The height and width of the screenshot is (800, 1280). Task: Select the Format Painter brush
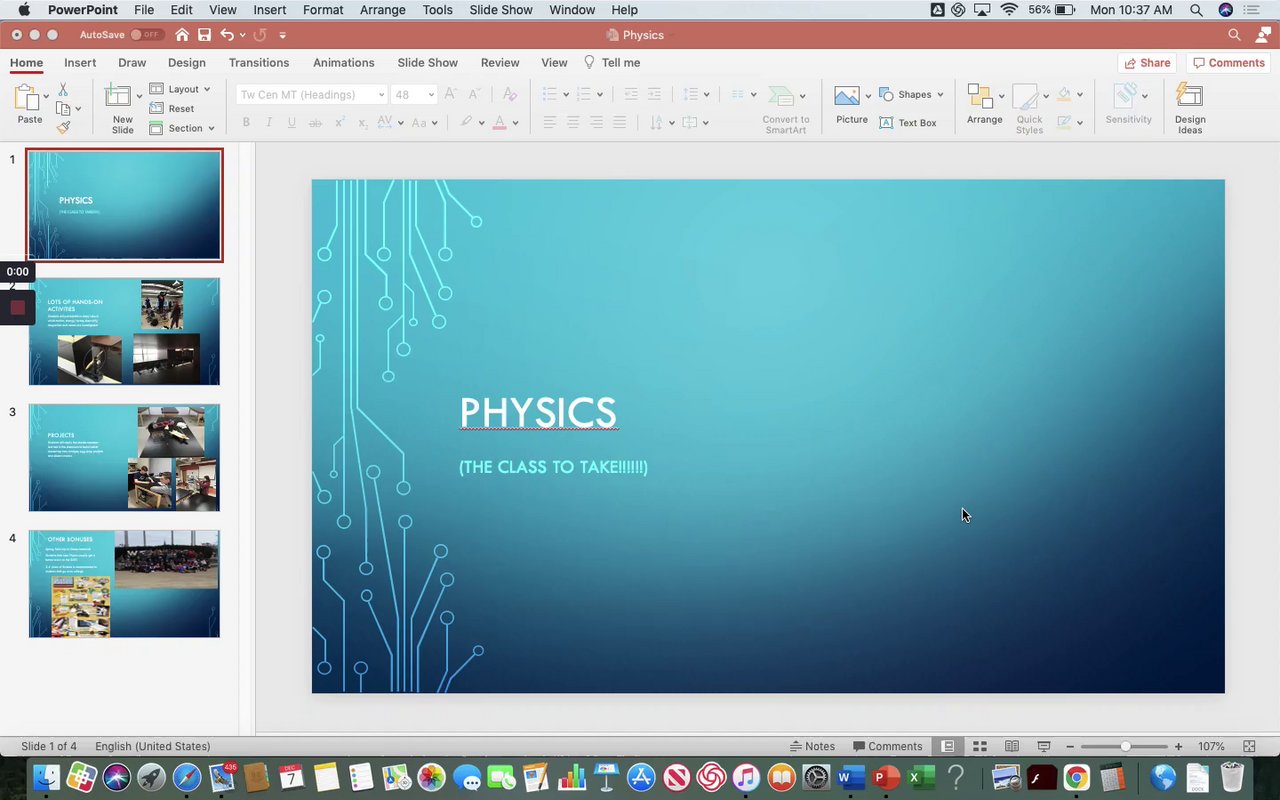point(63,128)
